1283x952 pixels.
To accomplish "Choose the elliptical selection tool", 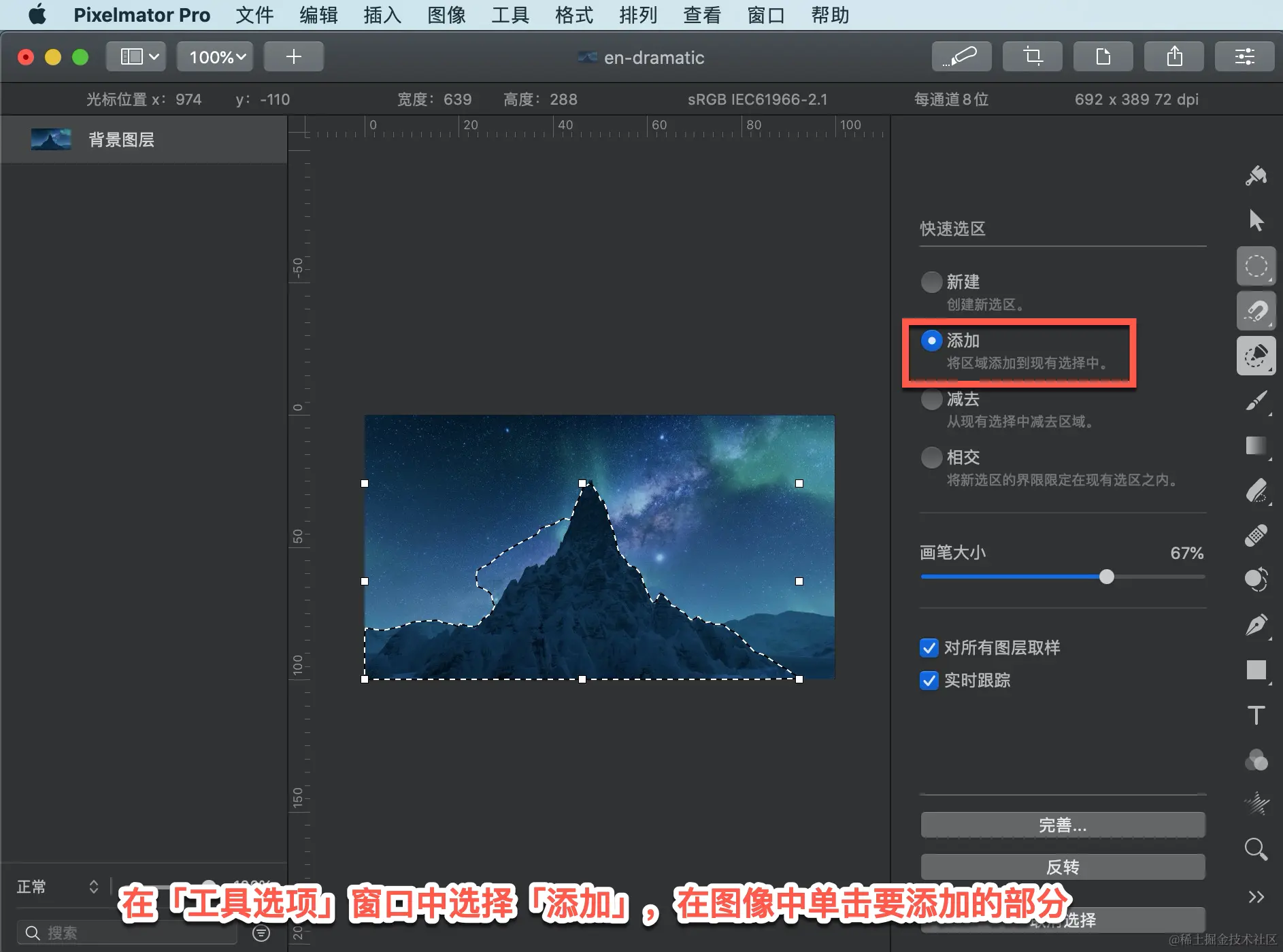I will click(1256, 266).
